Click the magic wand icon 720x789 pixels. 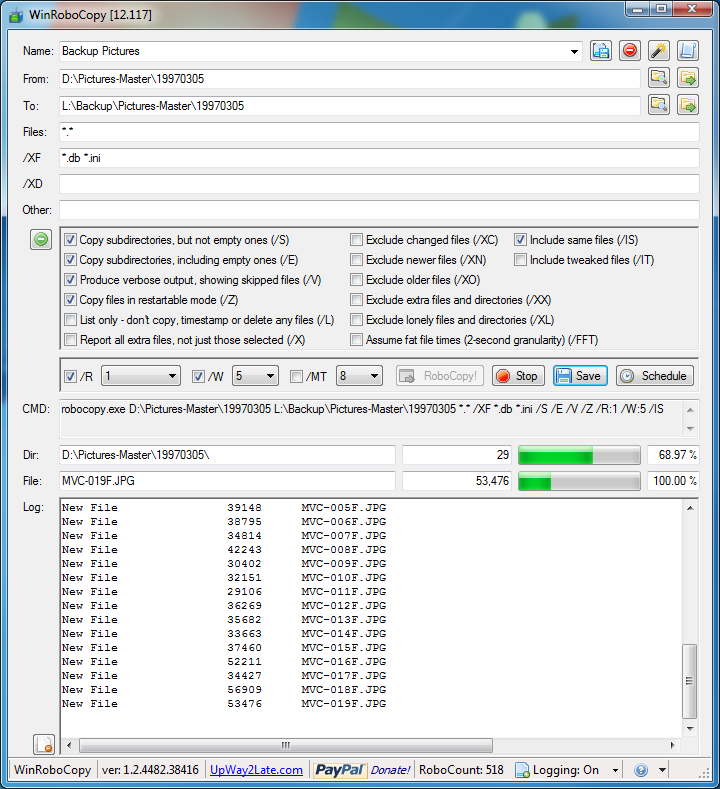(x=659, y=51)
